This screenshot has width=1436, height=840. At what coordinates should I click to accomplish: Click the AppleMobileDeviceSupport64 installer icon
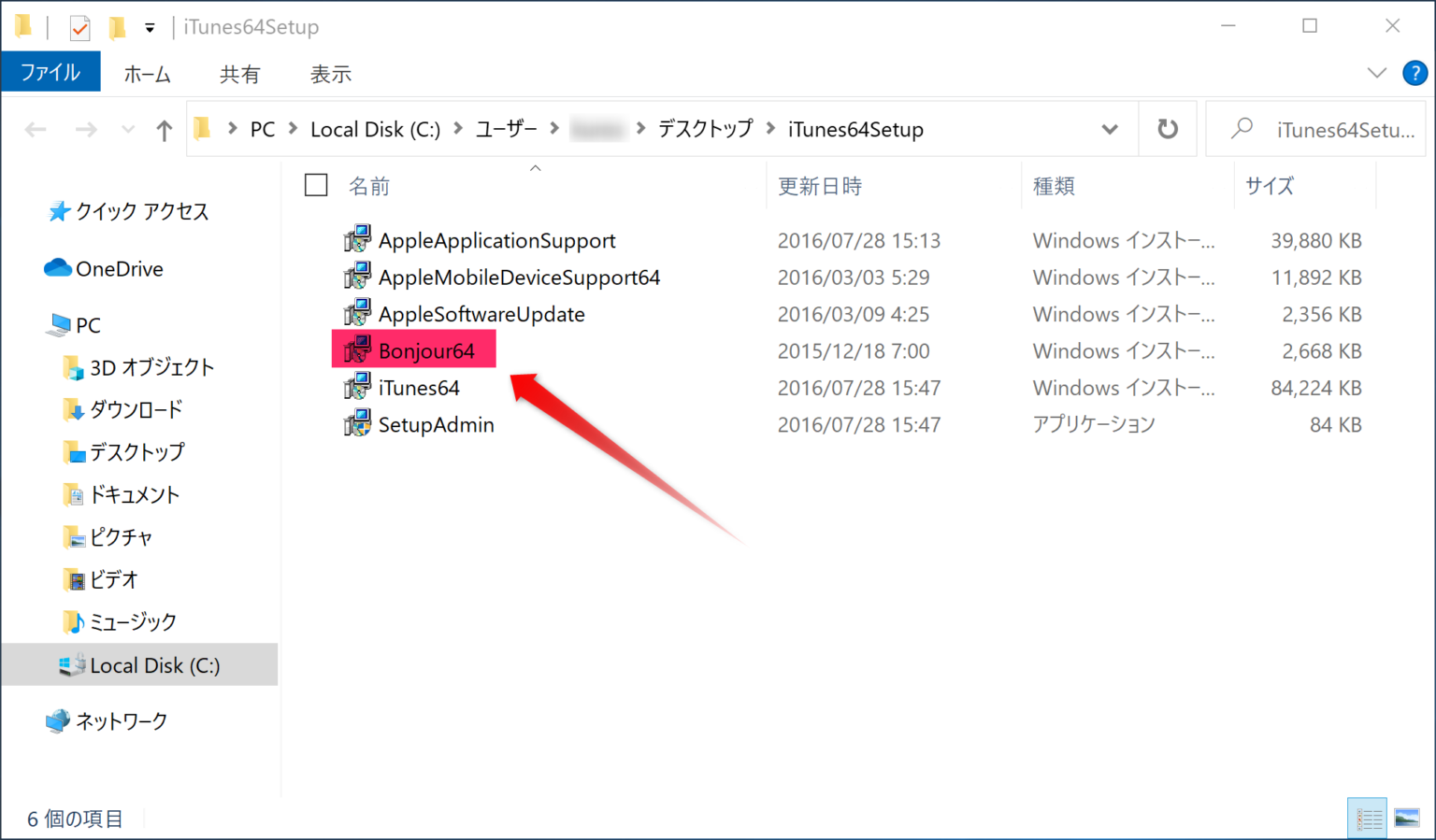[357, 277]
